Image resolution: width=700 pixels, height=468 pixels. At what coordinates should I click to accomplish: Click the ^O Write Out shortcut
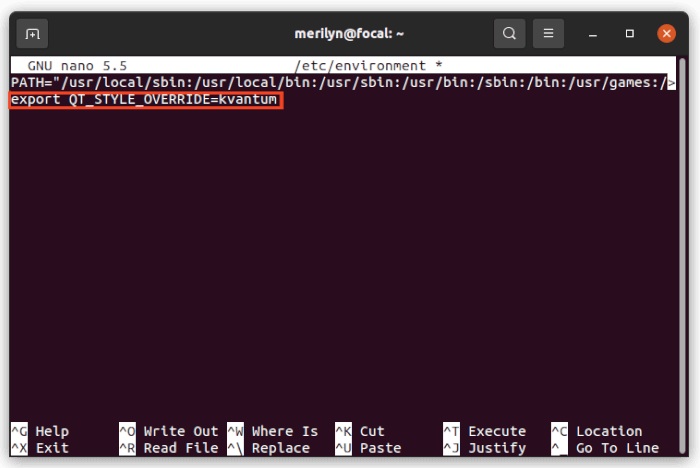point(169,431)
